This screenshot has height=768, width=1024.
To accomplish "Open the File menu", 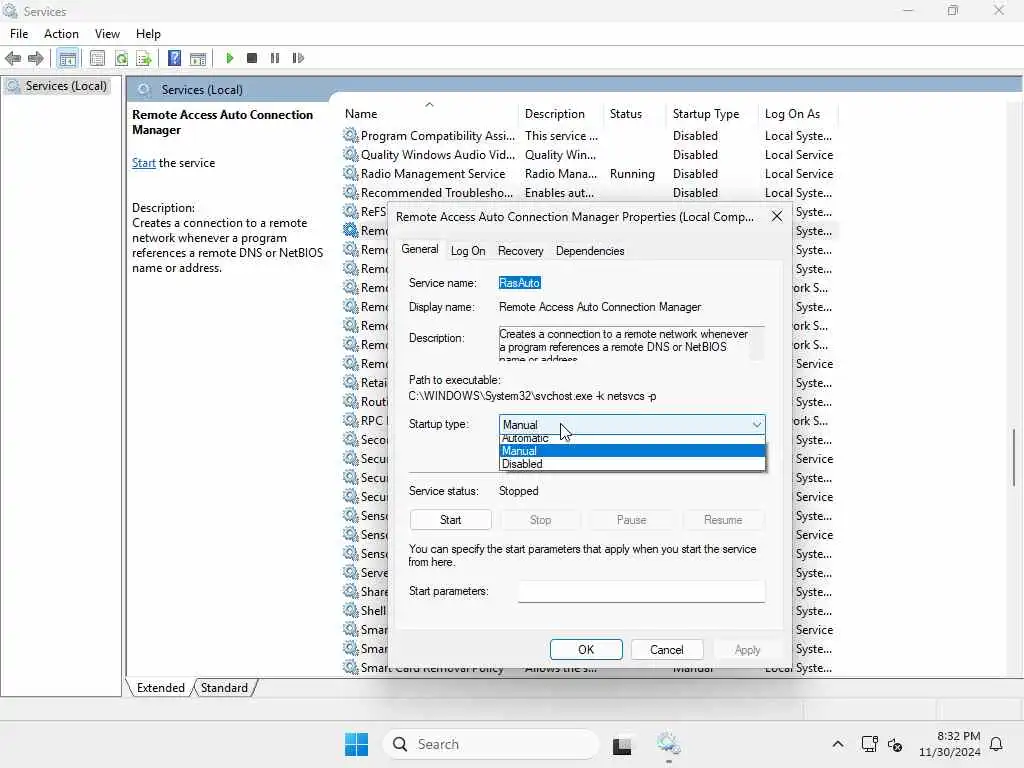I will click(x=19, y=34).
